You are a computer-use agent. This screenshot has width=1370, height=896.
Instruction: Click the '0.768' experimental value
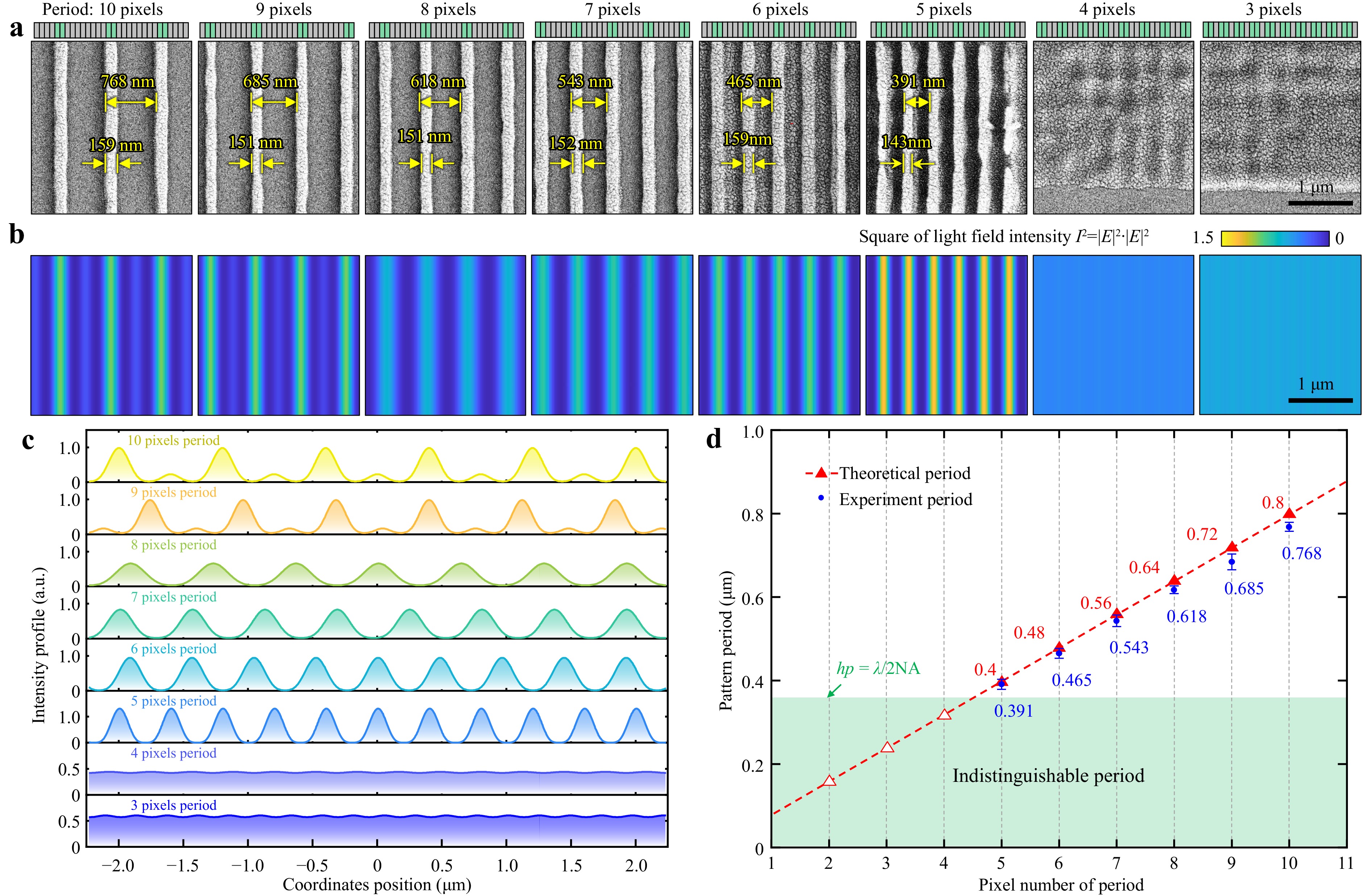tap(1301, 553)
